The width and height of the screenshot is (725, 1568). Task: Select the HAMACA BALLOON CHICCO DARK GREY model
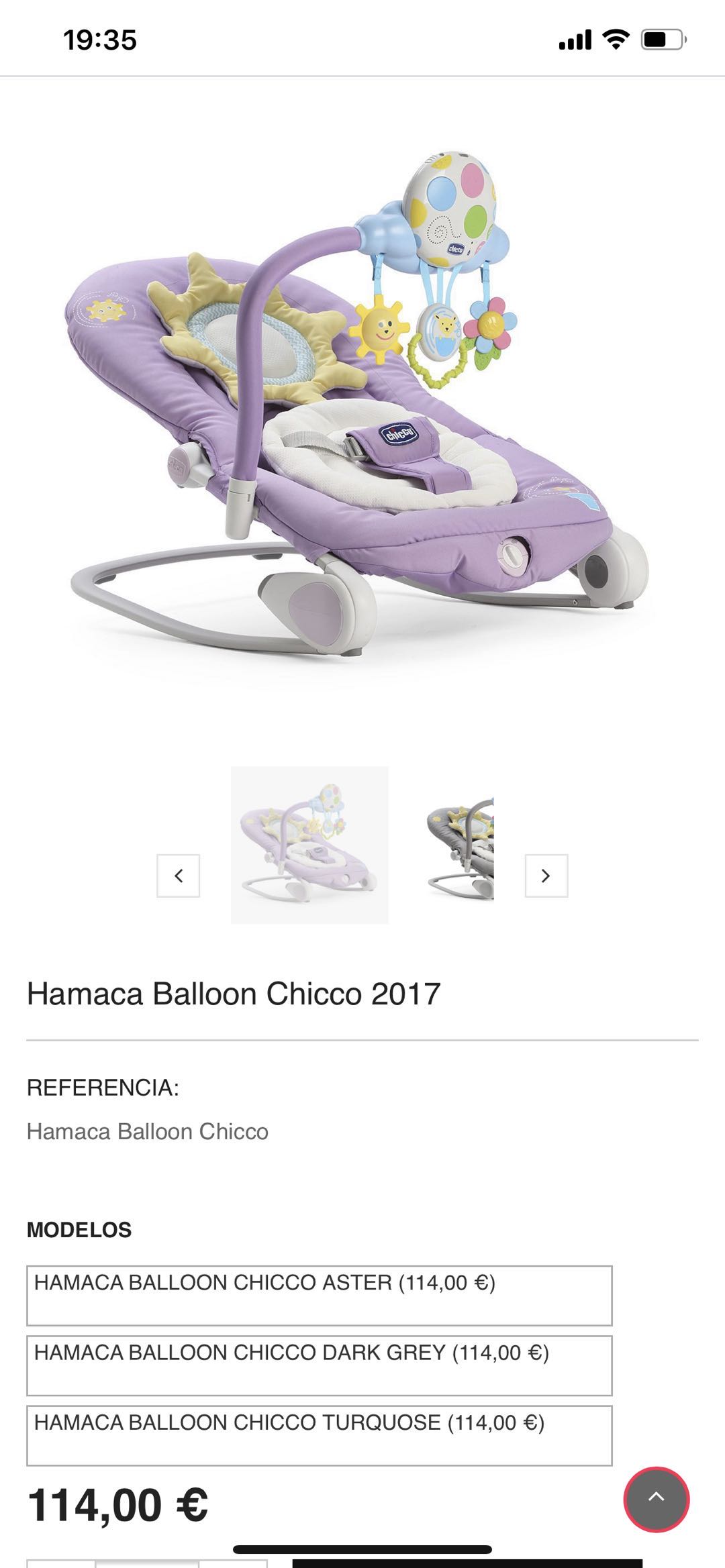pos(320,1365)
